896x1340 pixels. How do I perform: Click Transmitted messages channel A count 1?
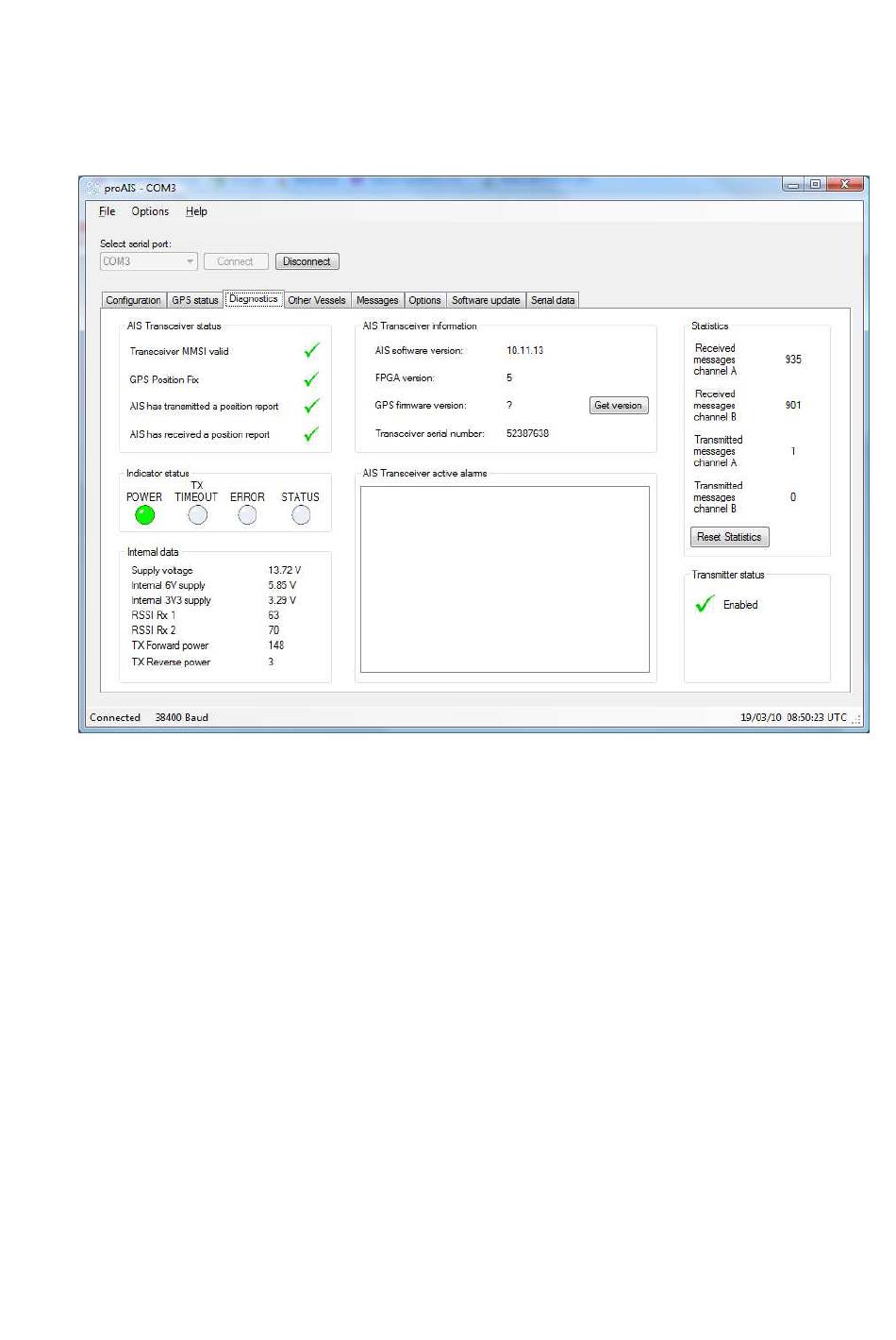(x=793, y=451)
